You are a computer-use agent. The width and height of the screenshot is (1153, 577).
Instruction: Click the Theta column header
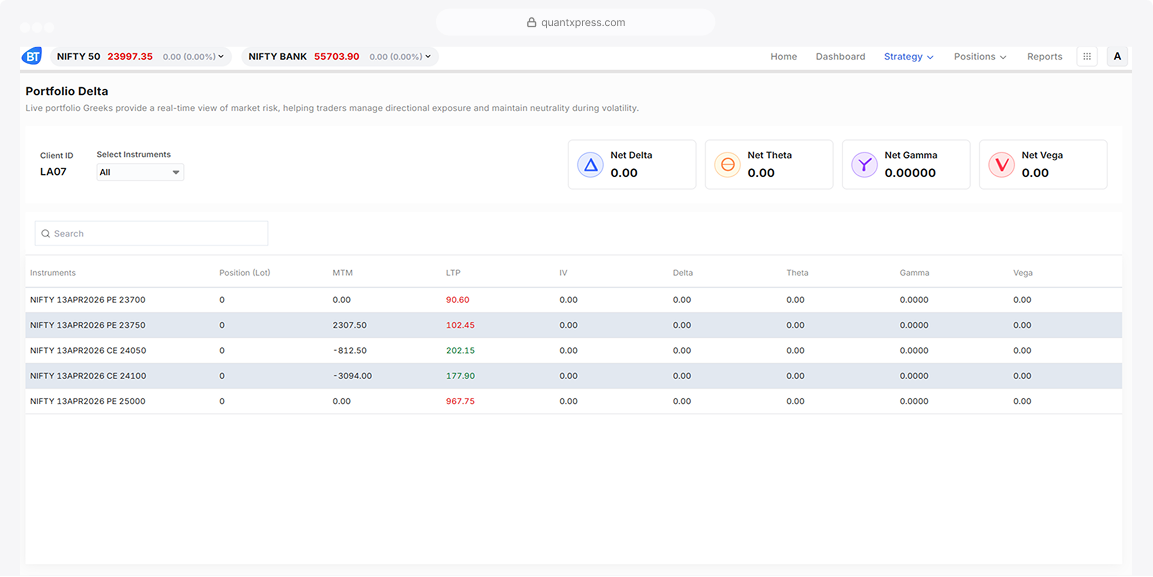coord(797,273)
